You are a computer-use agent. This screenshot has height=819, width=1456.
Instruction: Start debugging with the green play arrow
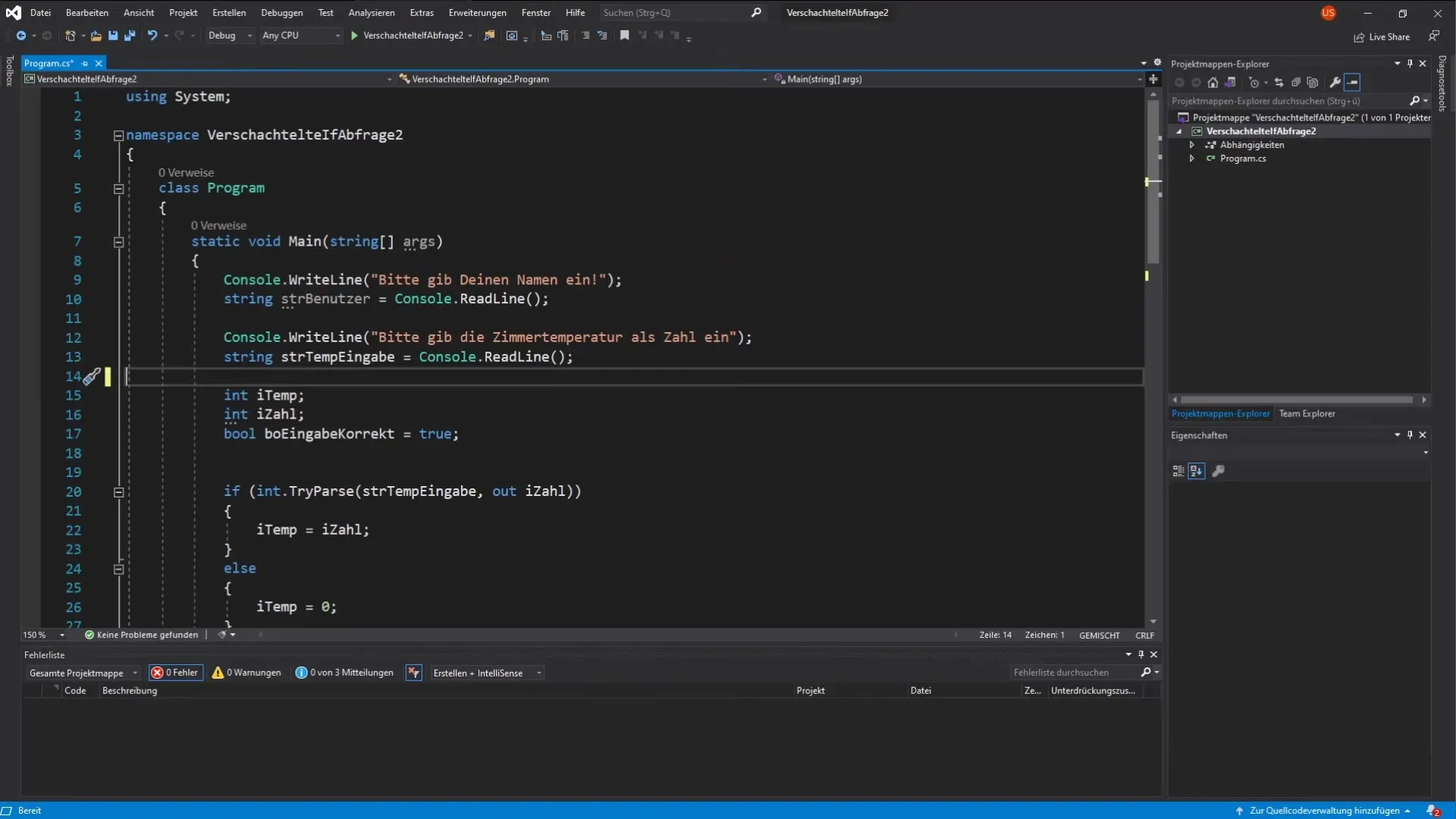pos(354,36)
